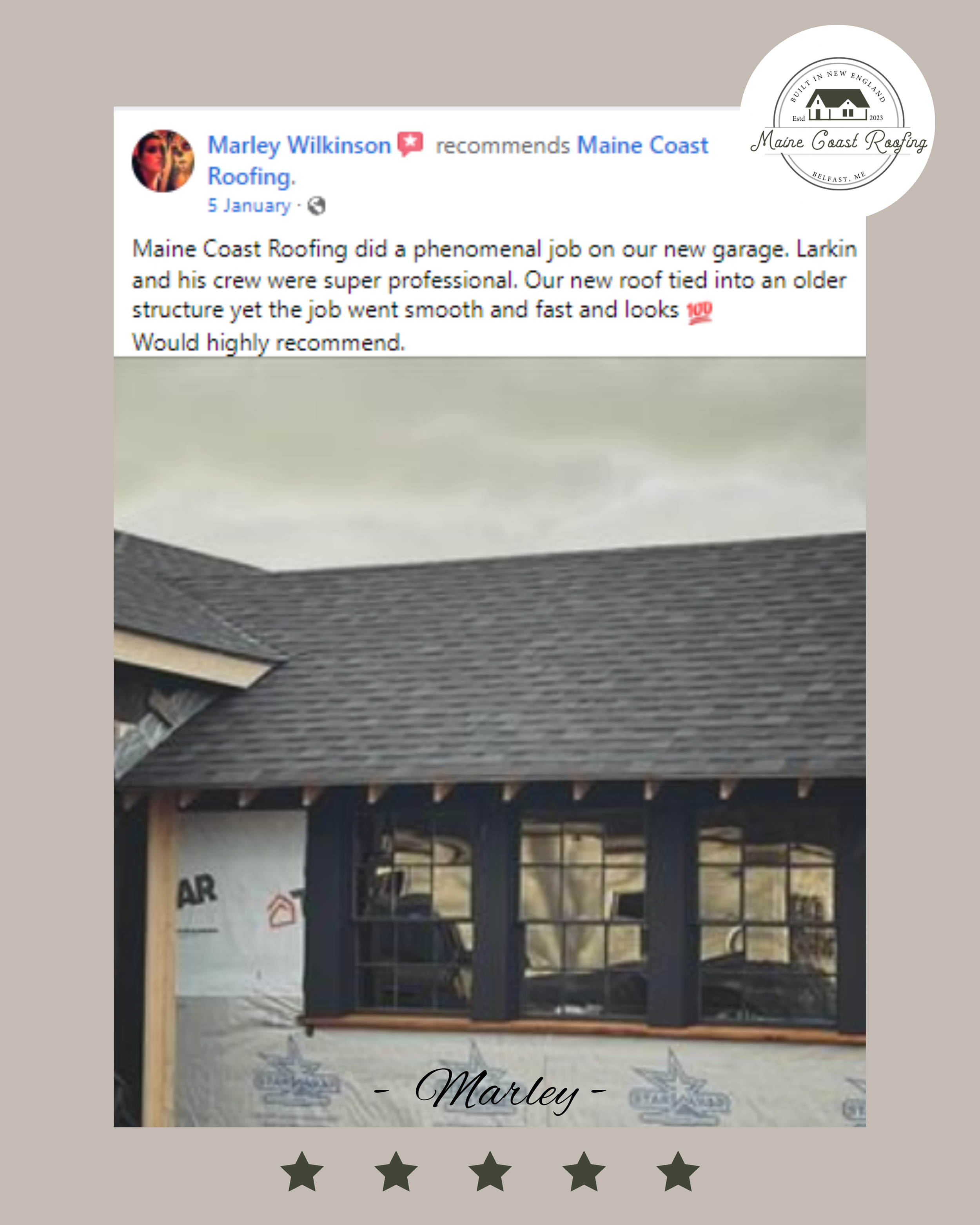Open the shingled garage roof photo
Image resolution: width=980 pixels, height=1225 pixels.
click(490, 742)
